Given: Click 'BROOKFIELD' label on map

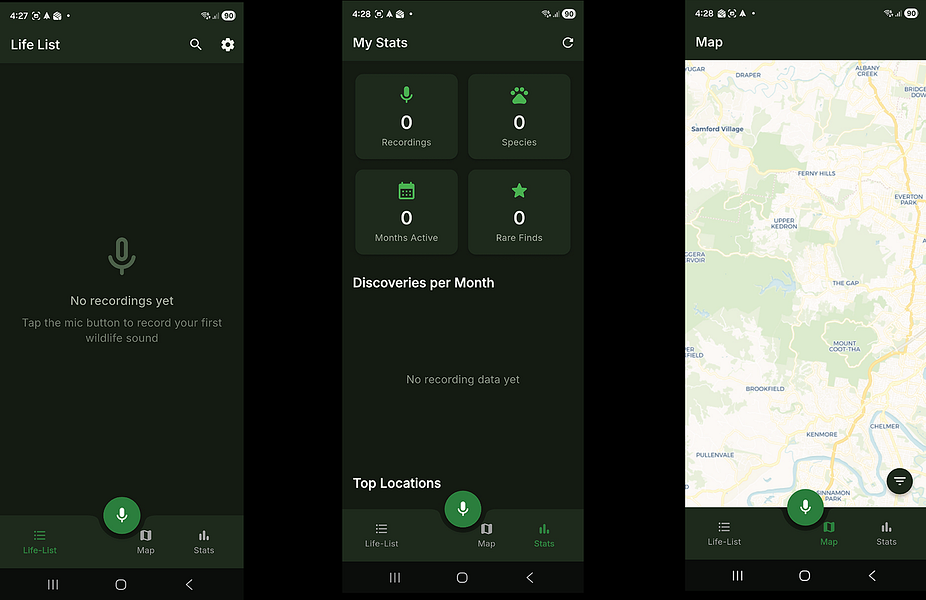Looking at the screenshot, I should click(765, 389).
